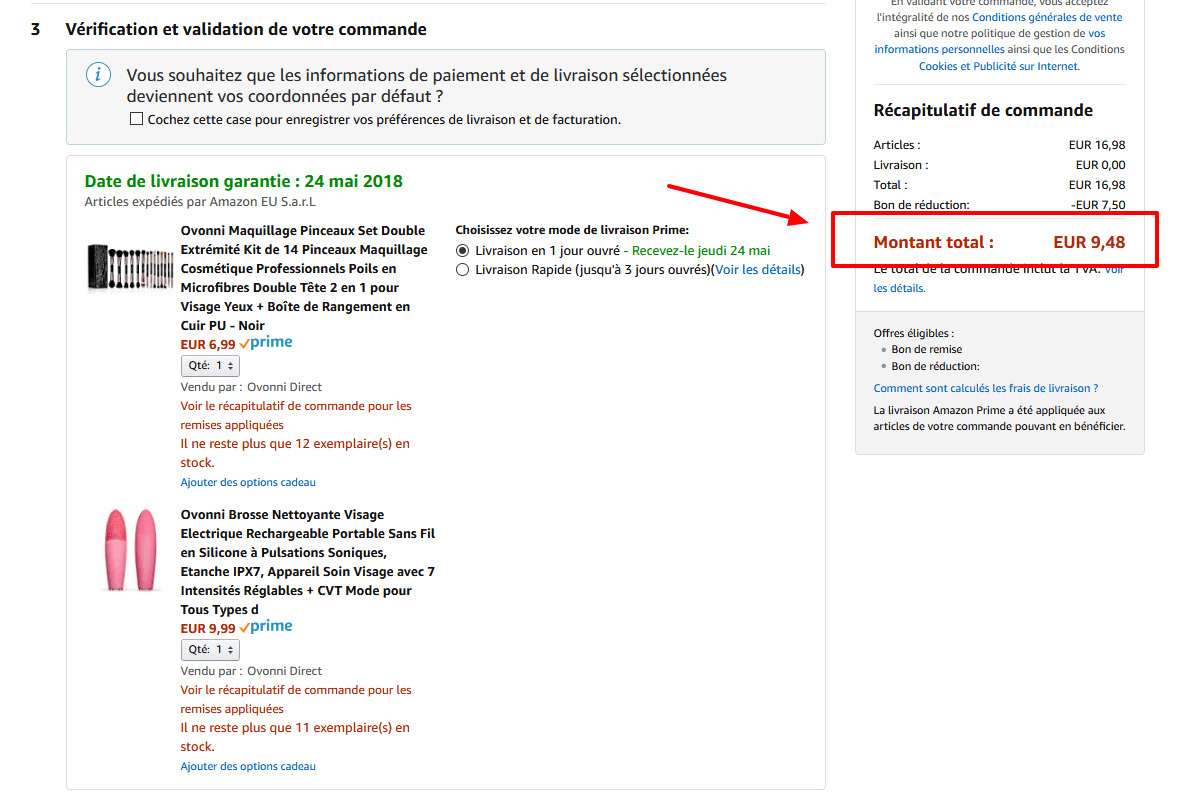
Task: Click Ajouter des options cadeau for brush set
Action: click(x=247, y=482)
